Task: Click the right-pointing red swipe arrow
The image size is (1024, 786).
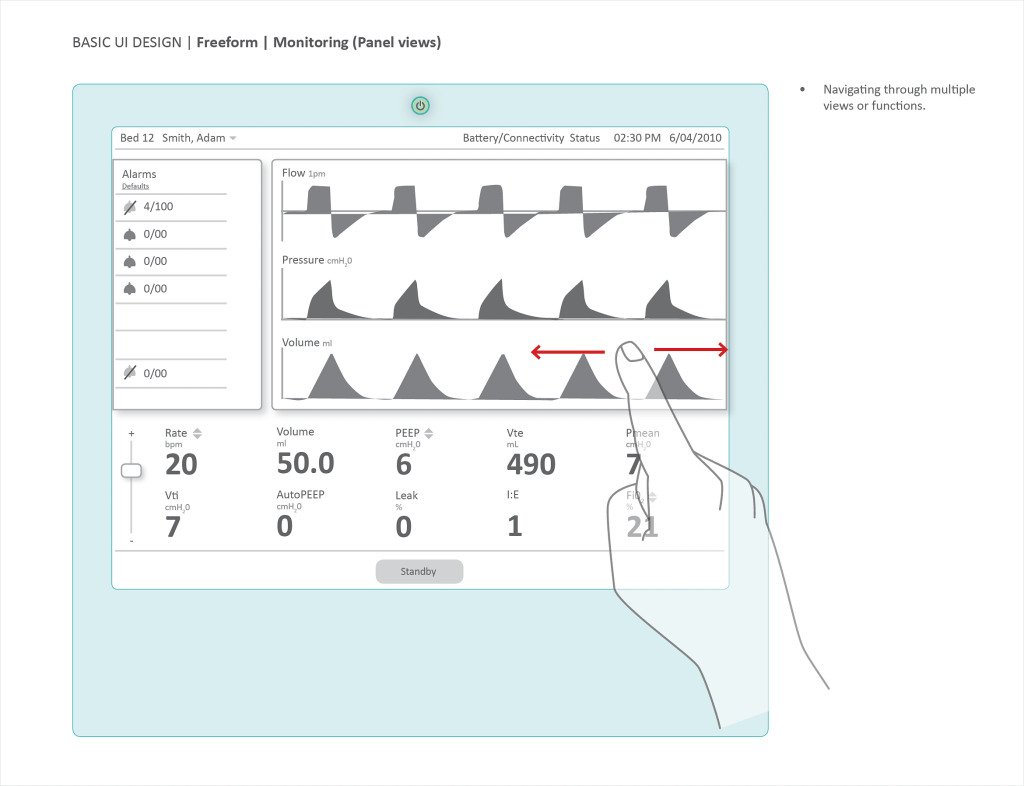Action: [x=691, y=350]
